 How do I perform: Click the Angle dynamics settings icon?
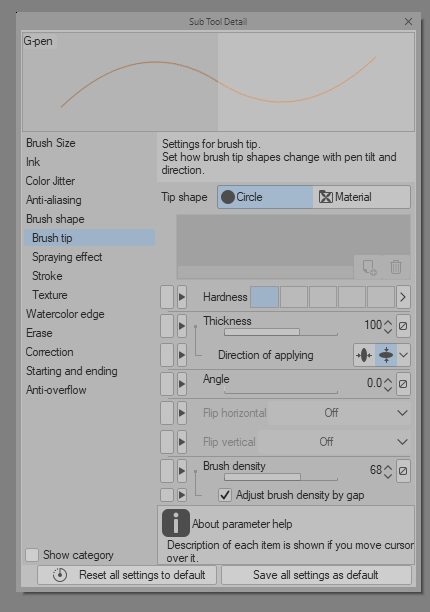[x=403, y=384]
